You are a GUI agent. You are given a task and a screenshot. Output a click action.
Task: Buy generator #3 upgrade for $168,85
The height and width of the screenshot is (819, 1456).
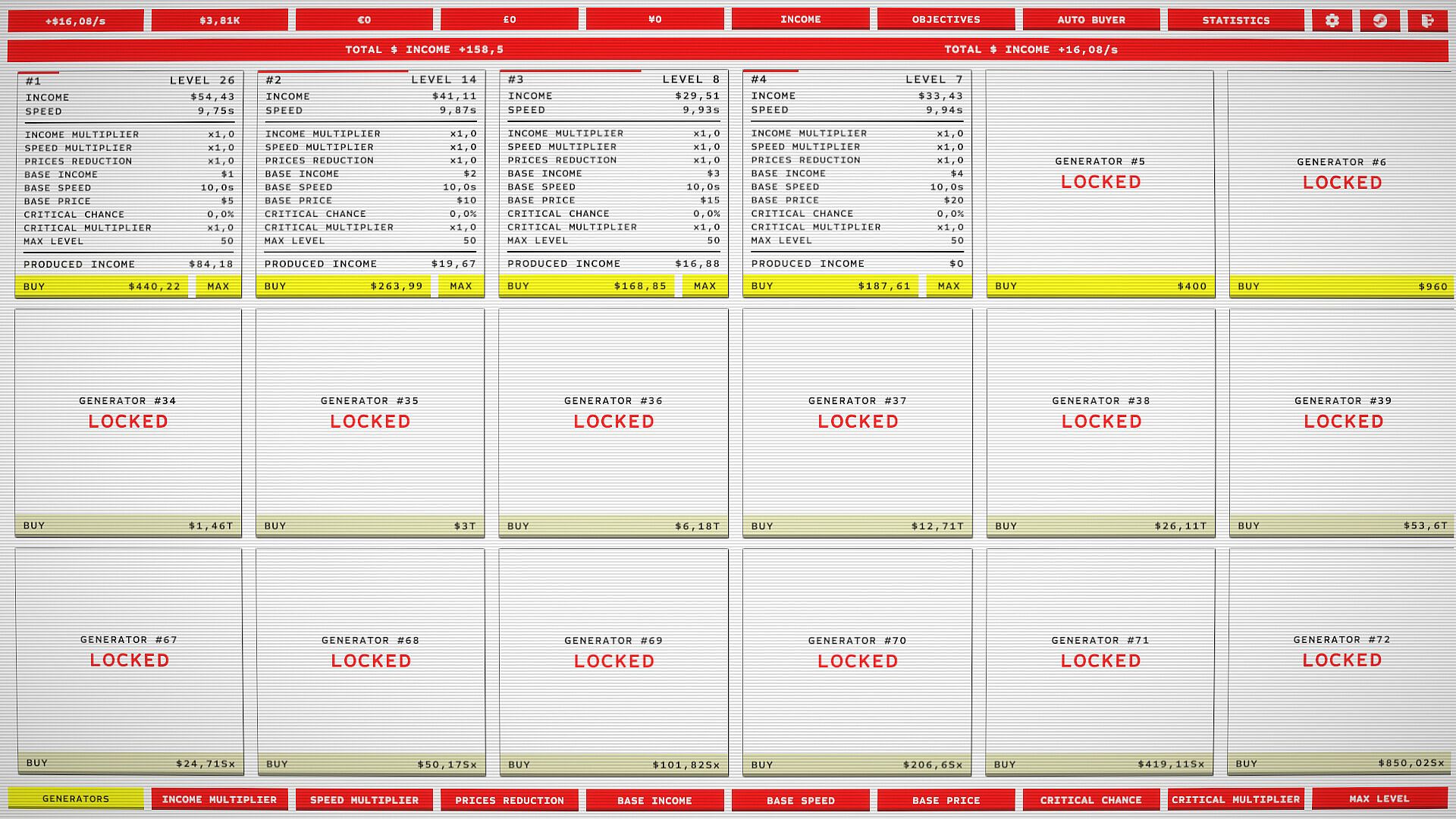[x=586, y=287]
